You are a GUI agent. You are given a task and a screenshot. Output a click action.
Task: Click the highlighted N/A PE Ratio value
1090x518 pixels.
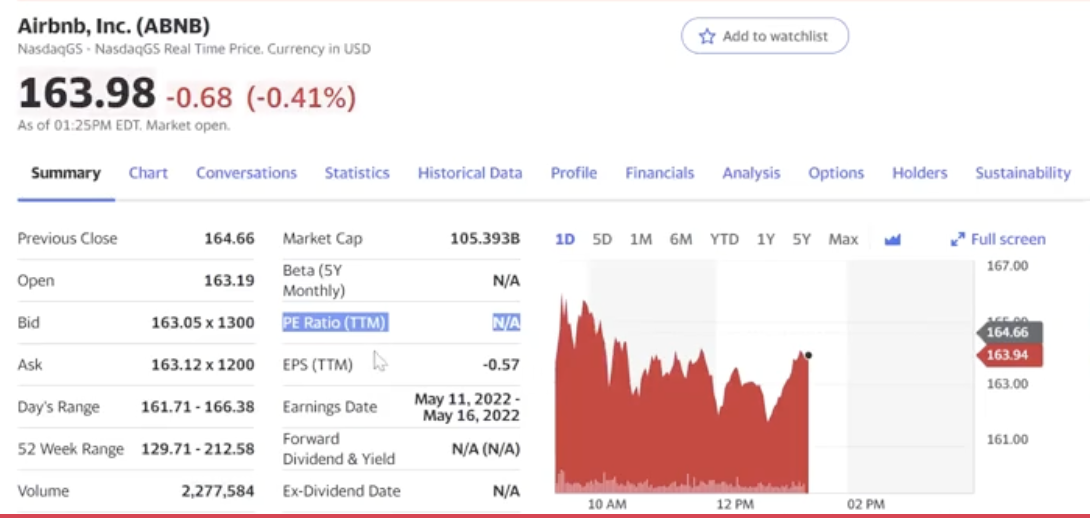506,323
